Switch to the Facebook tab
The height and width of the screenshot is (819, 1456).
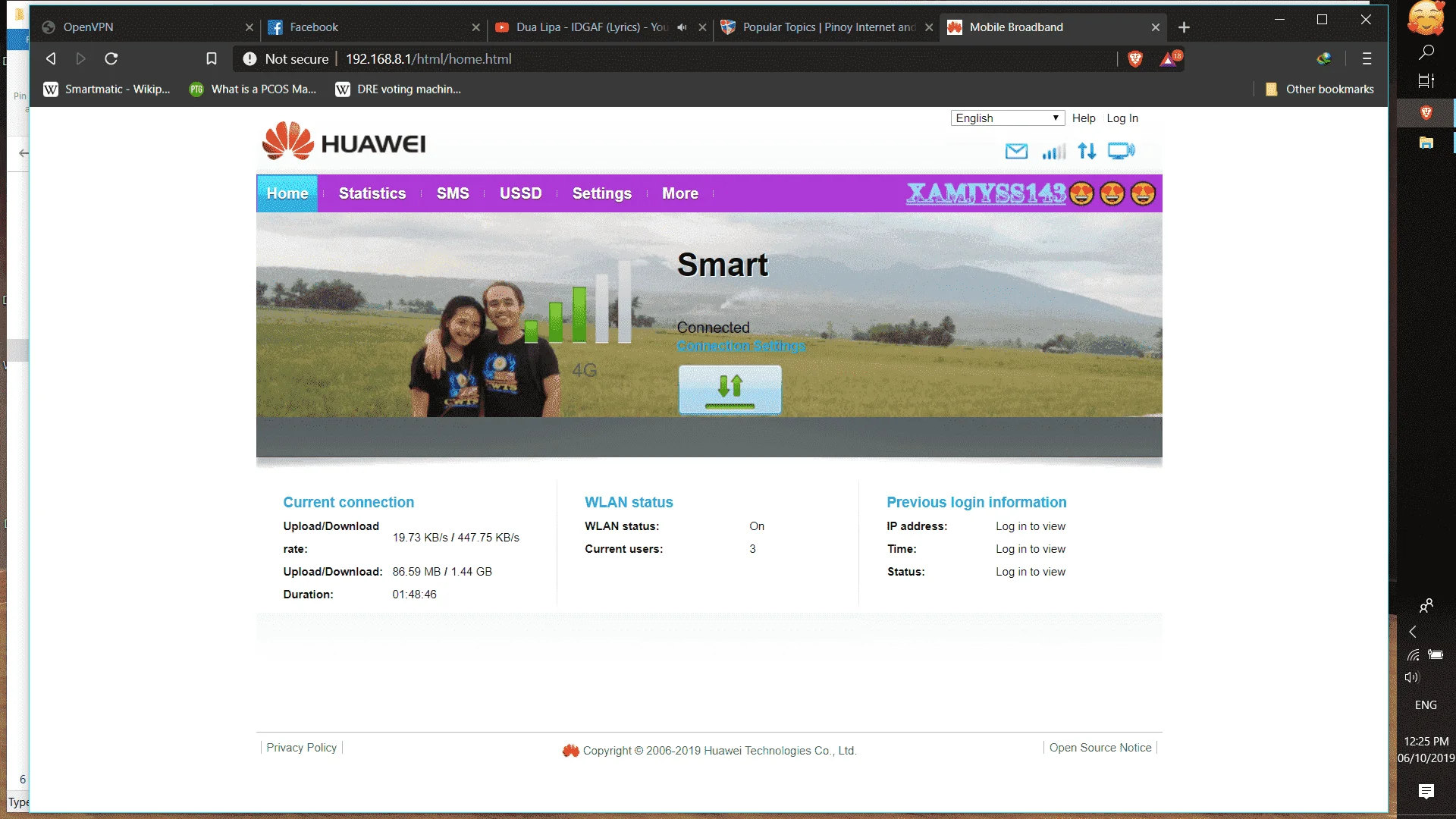pyautogui.click(x=372, y=27)
